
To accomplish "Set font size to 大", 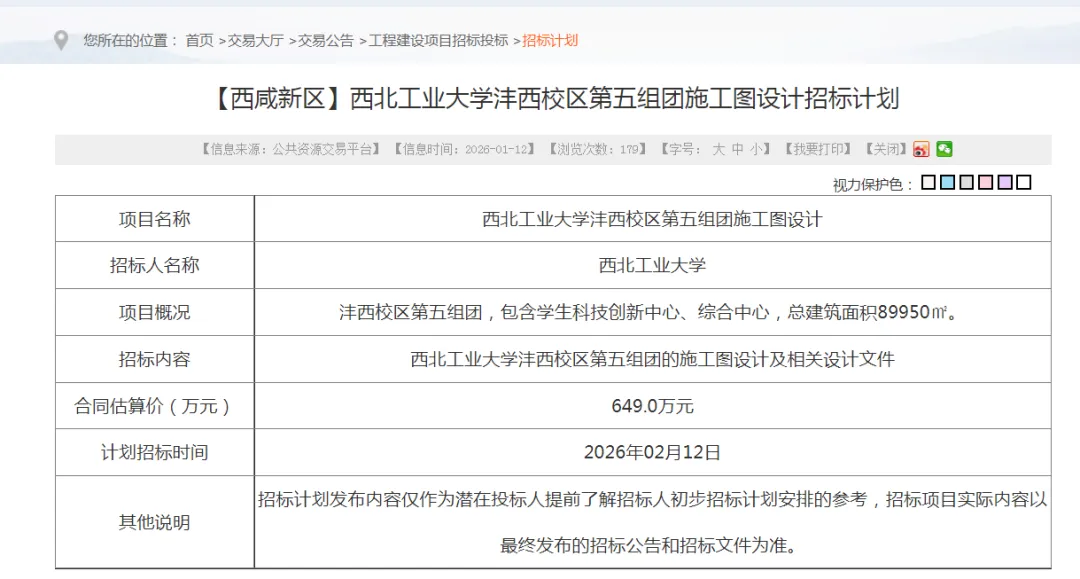I will pos(718,149).
